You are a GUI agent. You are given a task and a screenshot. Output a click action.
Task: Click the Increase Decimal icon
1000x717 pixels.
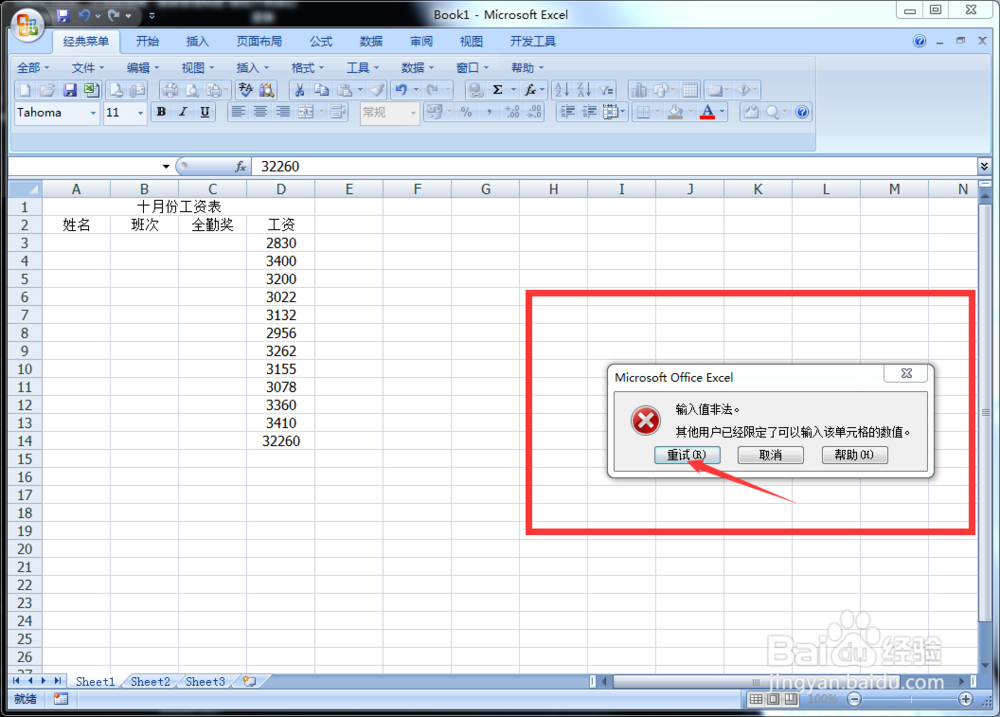[512, 112]
